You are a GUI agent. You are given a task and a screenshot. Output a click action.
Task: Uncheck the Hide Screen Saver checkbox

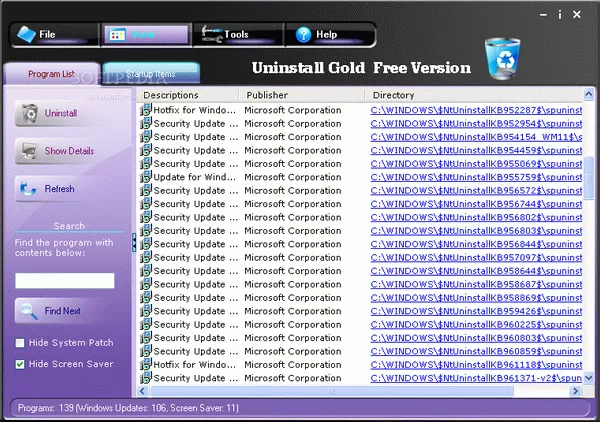coord(20,364)
